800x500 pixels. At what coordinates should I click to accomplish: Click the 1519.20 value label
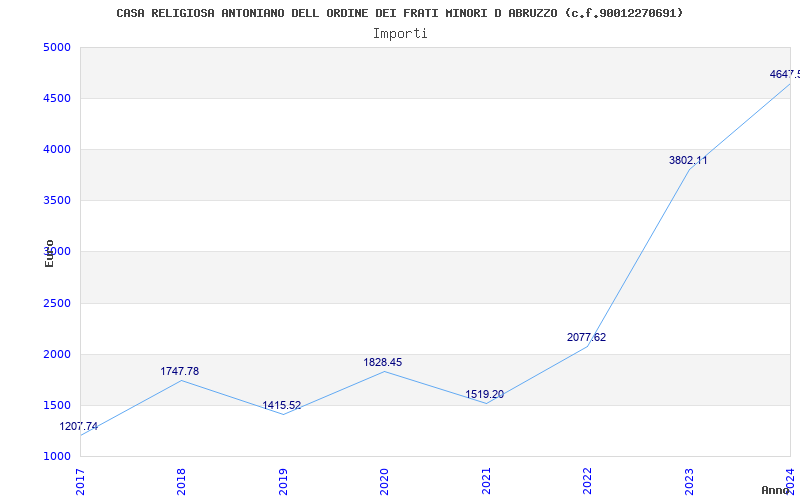(x=485, y=394)
